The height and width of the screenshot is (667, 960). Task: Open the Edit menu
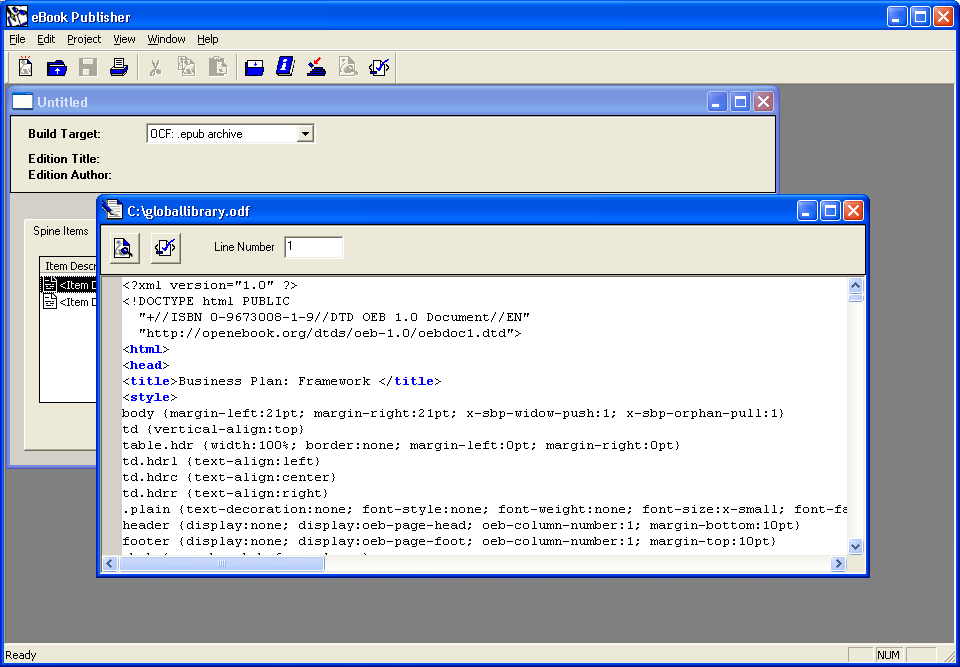(46, 39)
